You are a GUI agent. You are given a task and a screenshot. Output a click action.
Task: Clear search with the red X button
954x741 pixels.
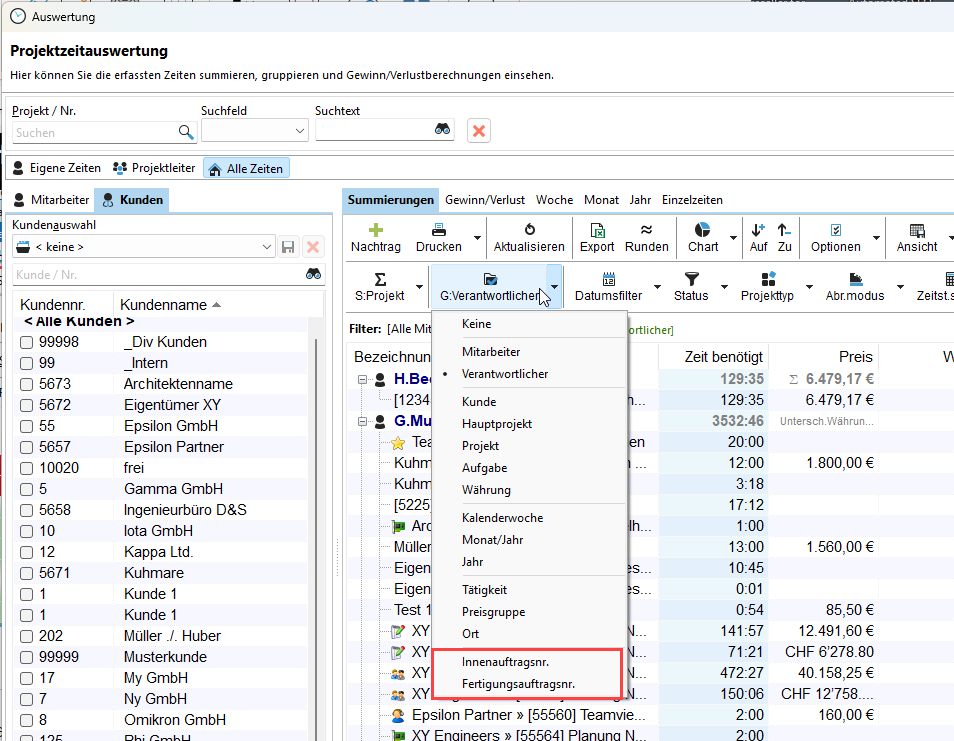(x=479, y=131)
